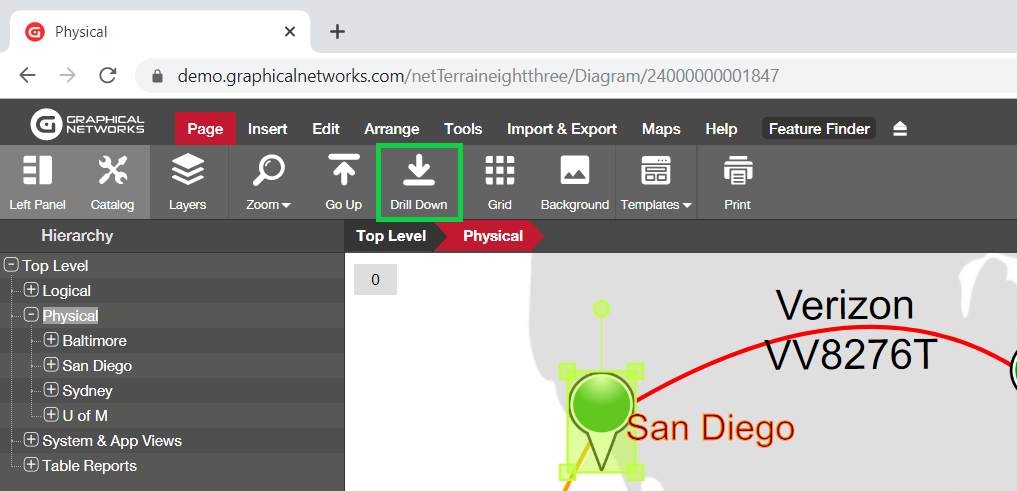The image size is (1017, 491).
Task: Collapse the Physical tree node
Action: 31,315
